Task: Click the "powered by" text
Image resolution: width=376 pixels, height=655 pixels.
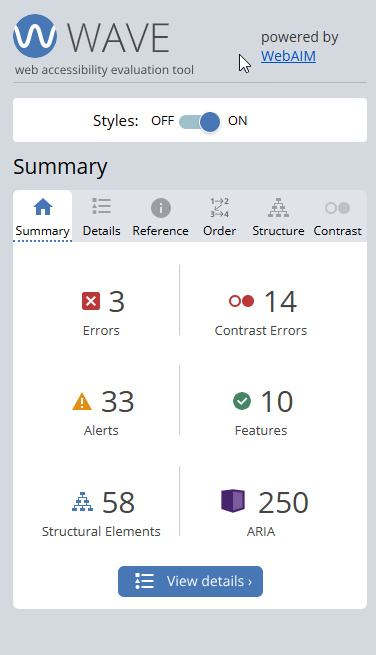Action: [x=300, y=38]
